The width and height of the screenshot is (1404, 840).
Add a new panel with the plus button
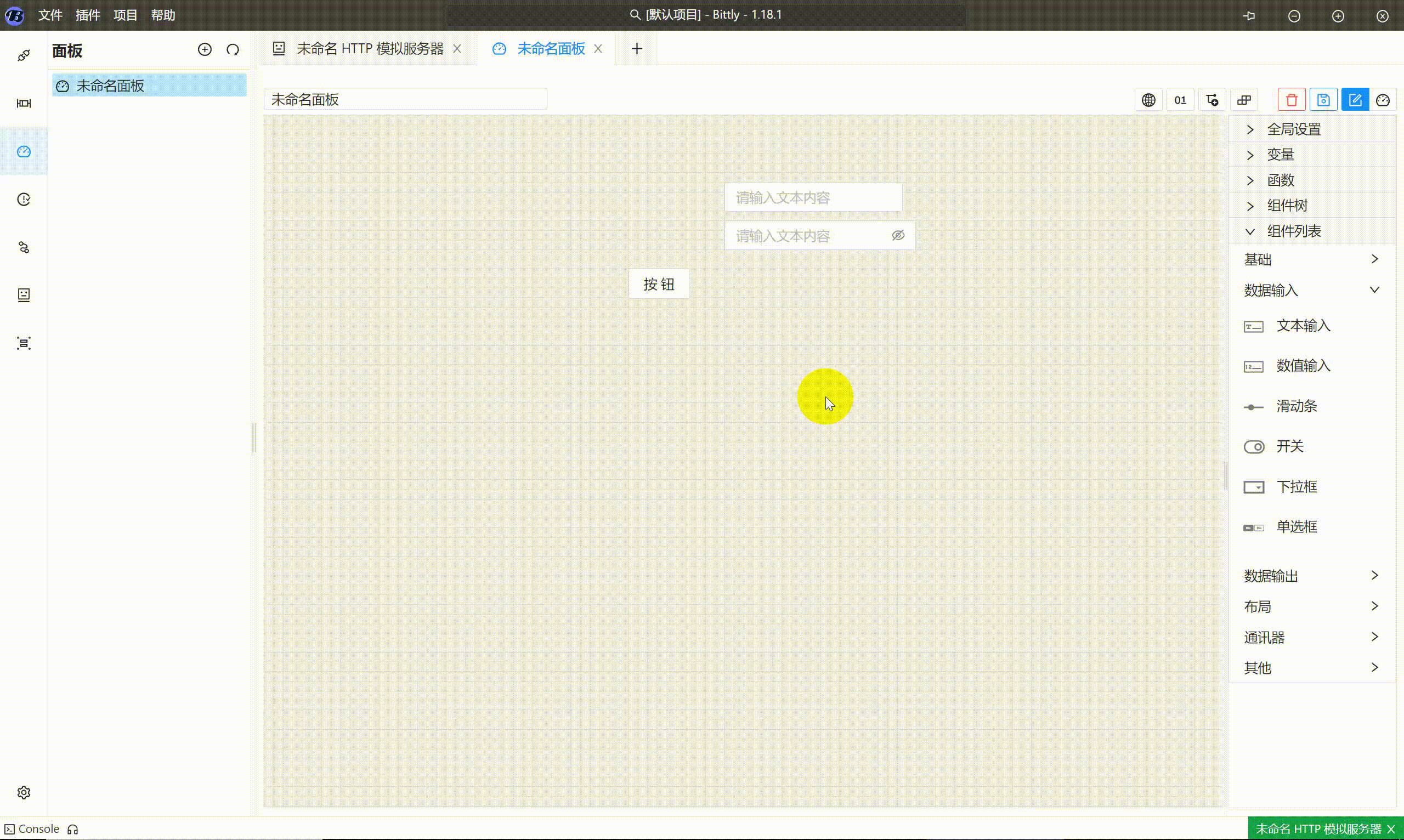tap(205, 49)
